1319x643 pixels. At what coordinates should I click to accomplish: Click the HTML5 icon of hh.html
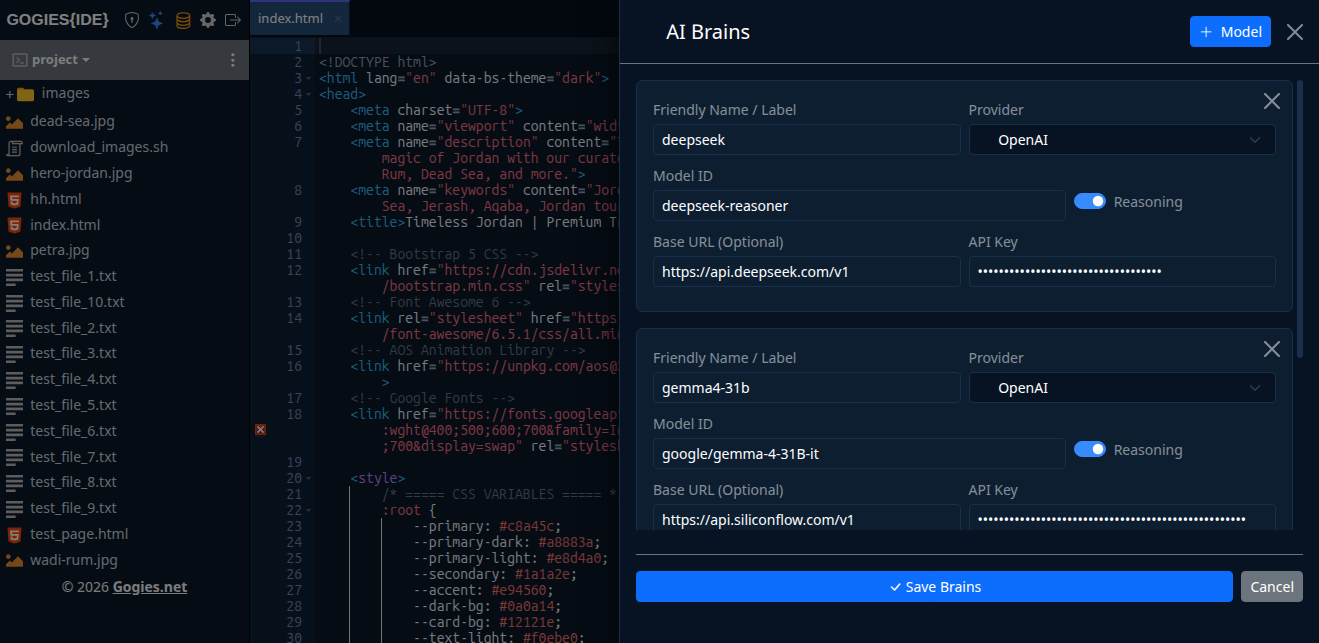click(15, 199)
